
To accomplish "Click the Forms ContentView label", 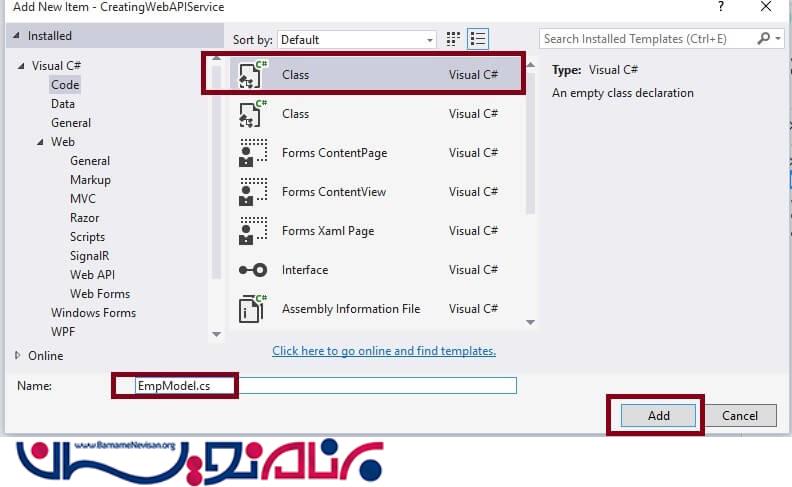I will [x=334, y=192].
